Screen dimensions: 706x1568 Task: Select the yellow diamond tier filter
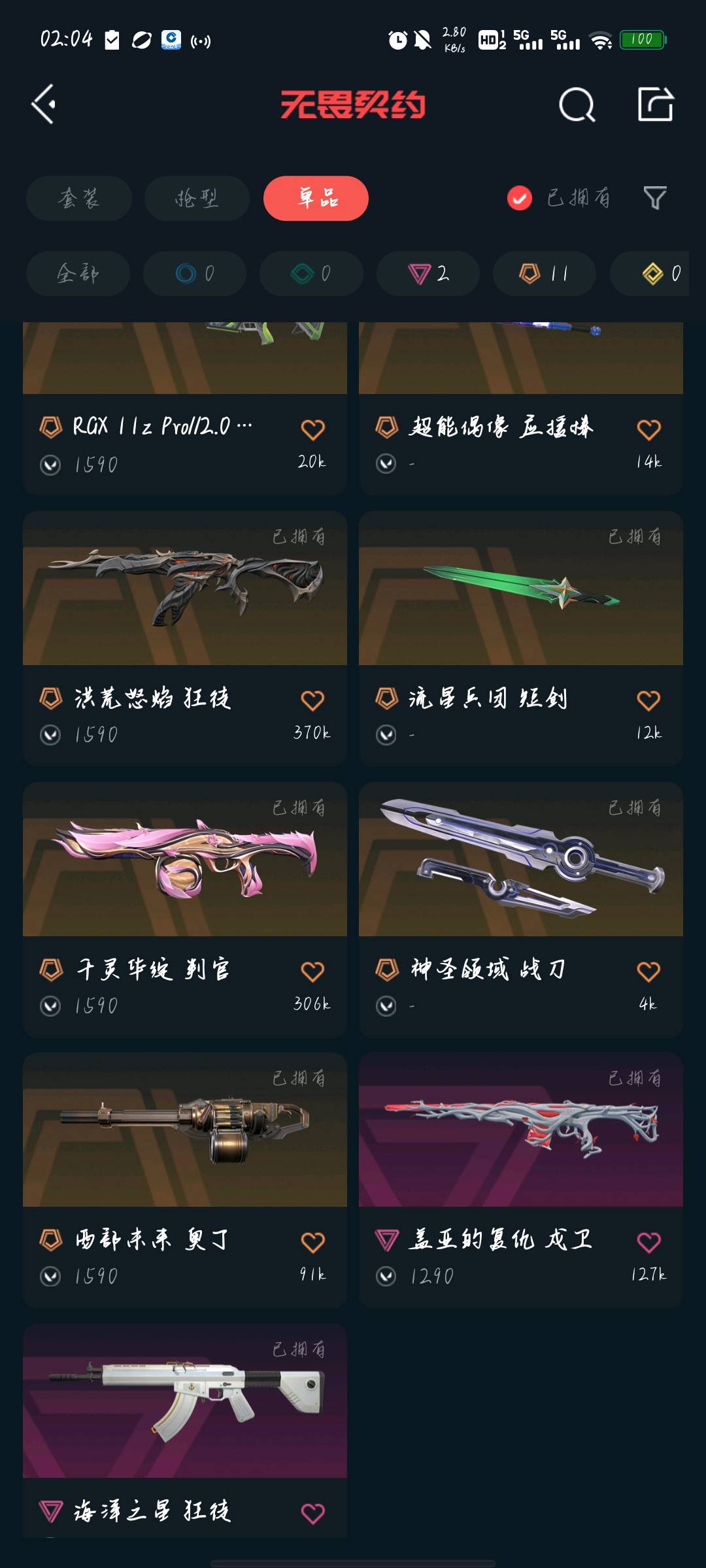pos(650,273)
